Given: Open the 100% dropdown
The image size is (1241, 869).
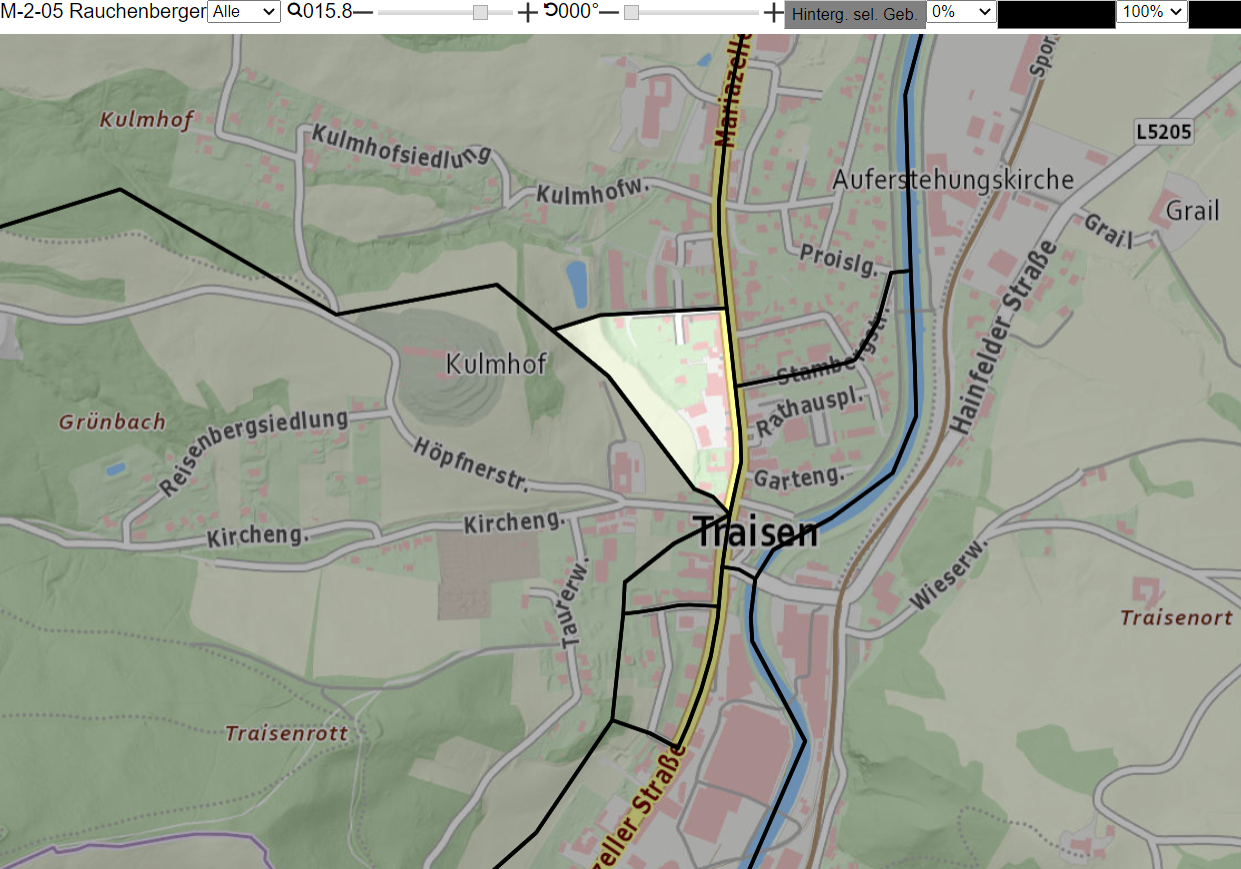Looking at the screenshot, I should click(x=1151, y=12).
